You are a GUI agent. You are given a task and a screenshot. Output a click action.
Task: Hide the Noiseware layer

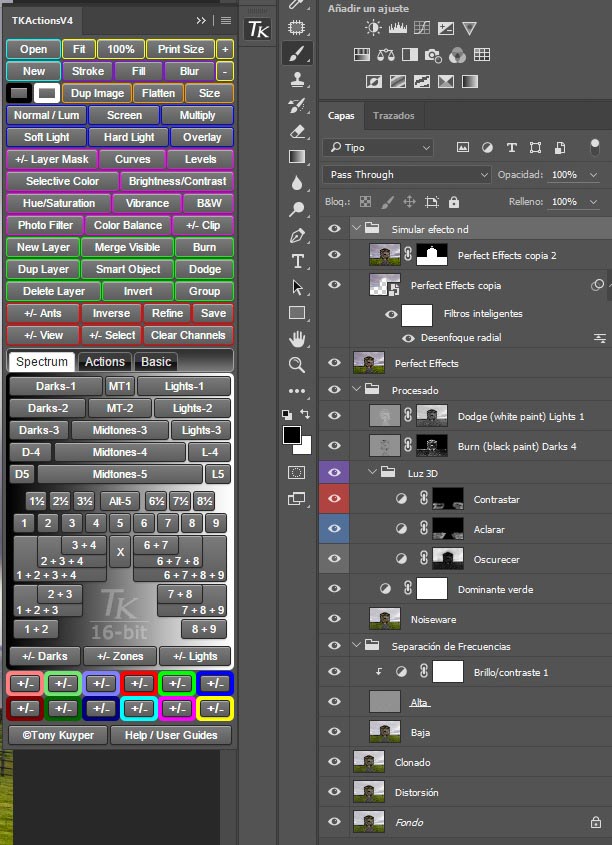click(x=335, y=620)
